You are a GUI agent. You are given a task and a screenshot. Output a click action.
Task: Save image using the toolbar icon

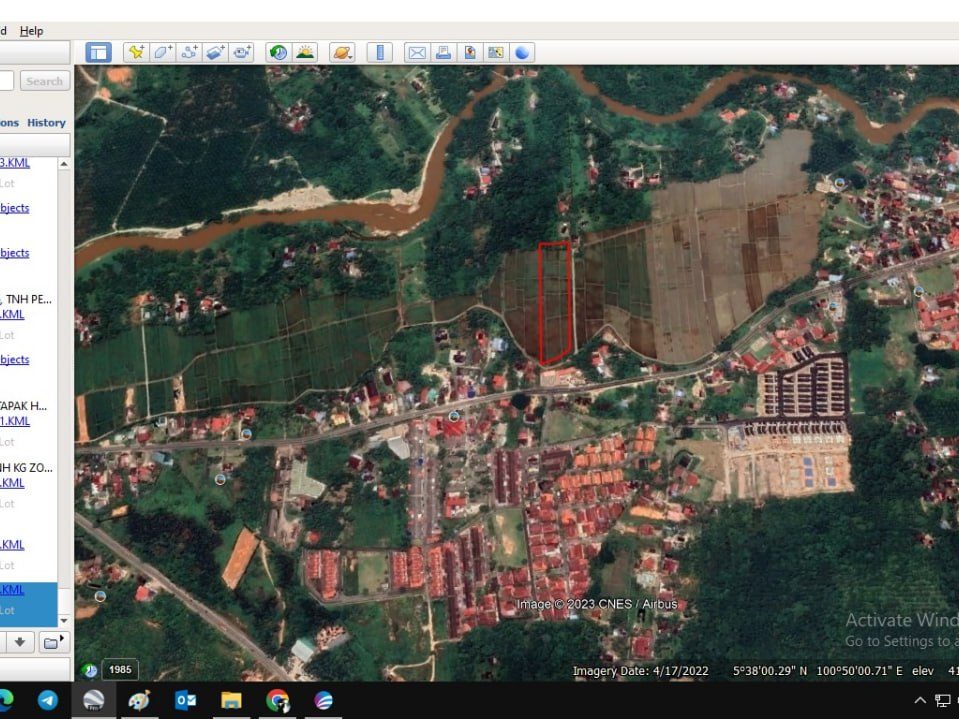(x=470, y=53)
